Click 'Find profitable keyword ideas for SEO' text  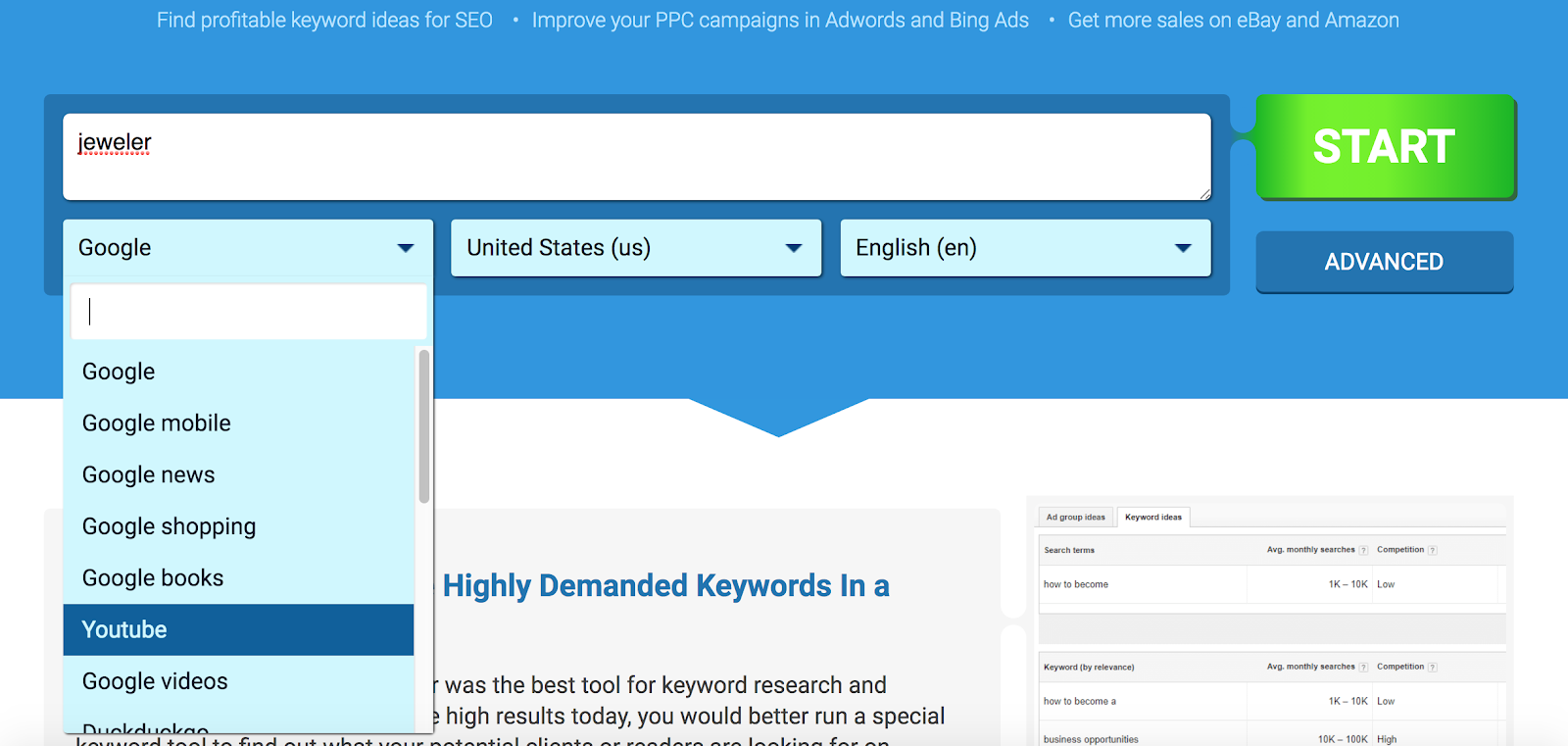(x=324, y=20)
